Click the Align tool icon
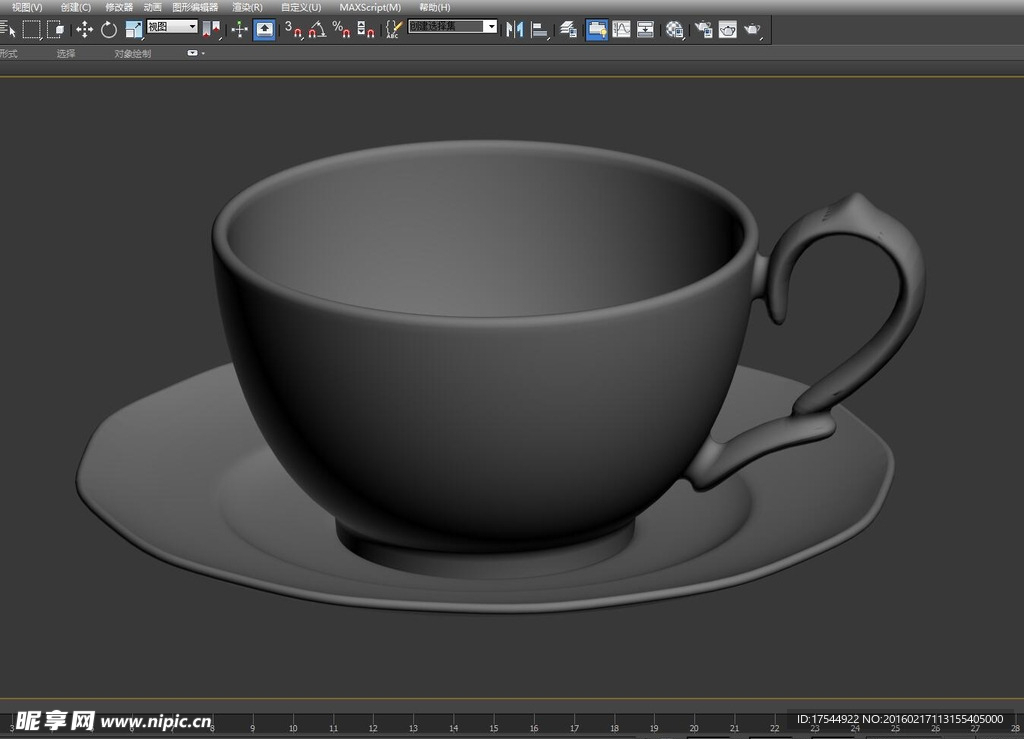 tap(539, 29)
